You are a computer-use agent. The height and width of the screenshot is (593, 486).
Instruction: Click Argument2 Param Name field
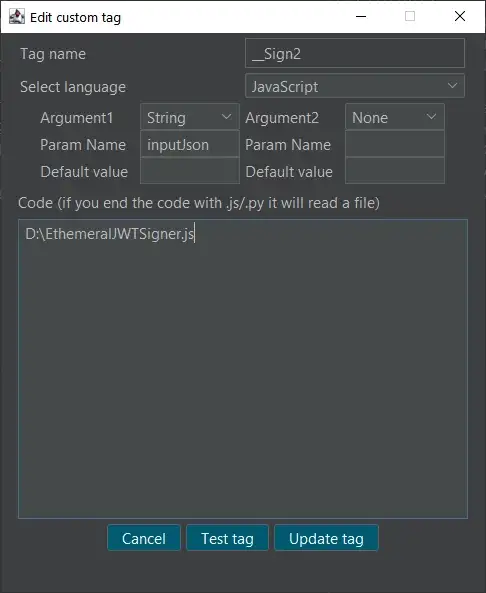(x=395, y=144)
